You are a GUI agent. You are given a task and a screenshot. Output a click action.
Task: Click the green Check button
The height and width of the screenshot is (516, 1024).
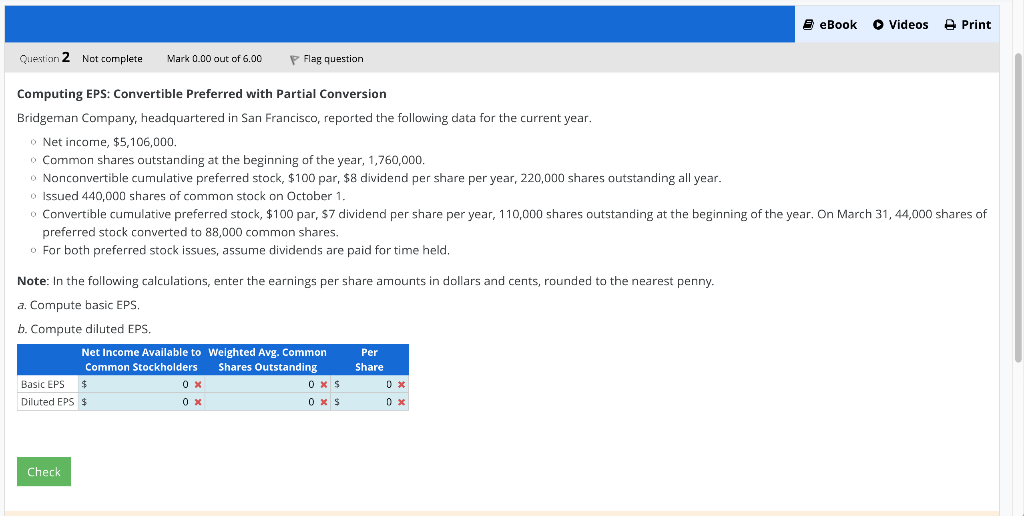click(44, 472)
